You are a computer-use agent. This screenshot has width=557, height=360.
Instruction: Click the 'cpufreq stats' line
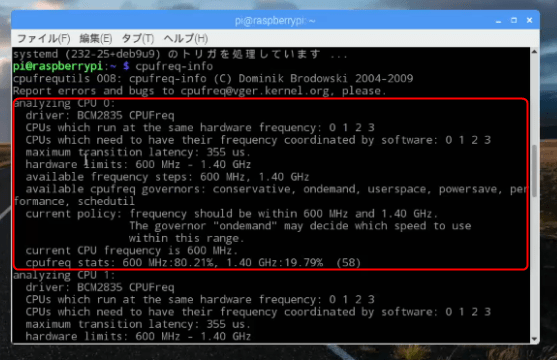(193, 263)
